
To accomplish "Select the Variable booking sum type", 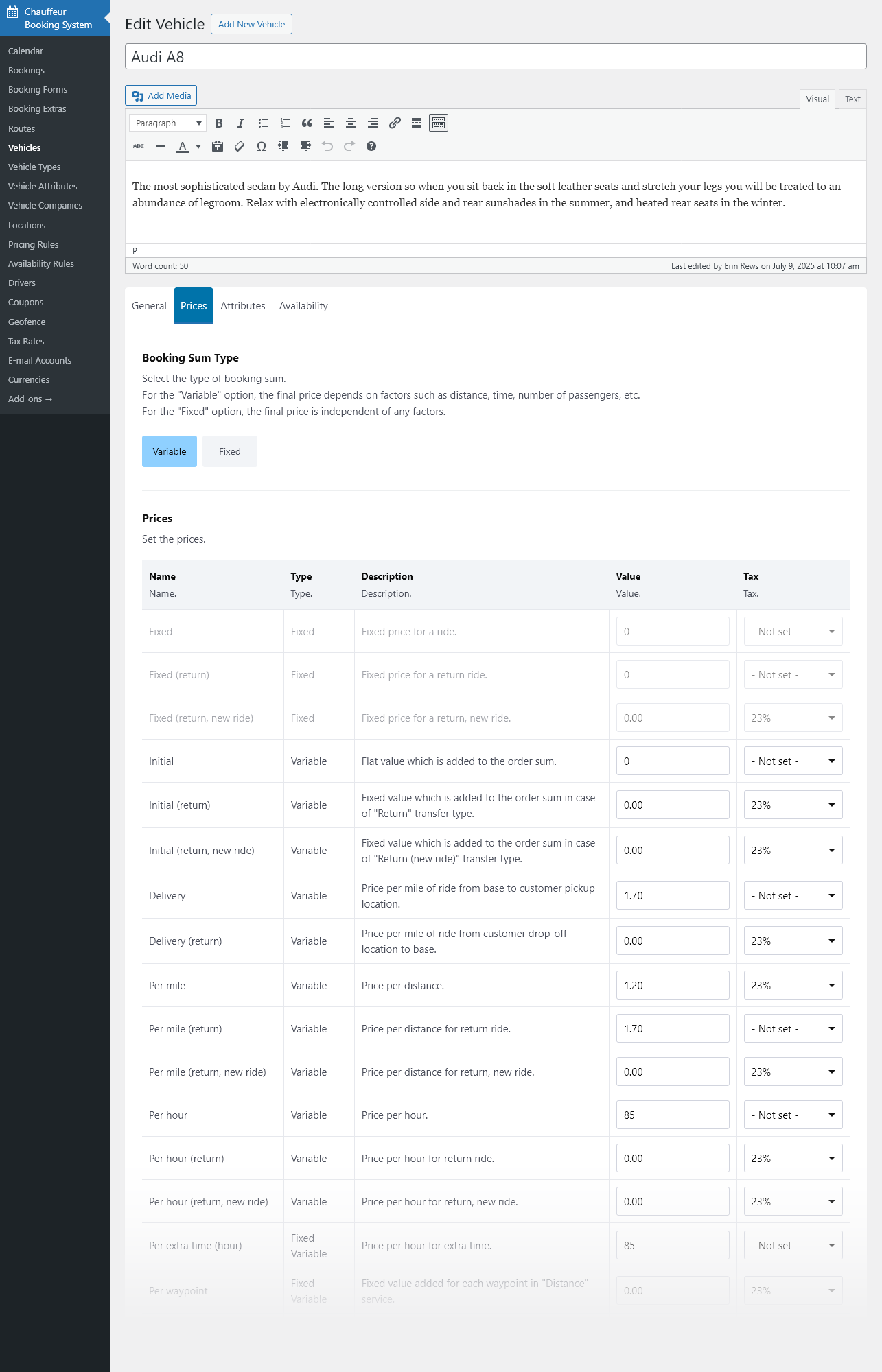I will point(169,451).
